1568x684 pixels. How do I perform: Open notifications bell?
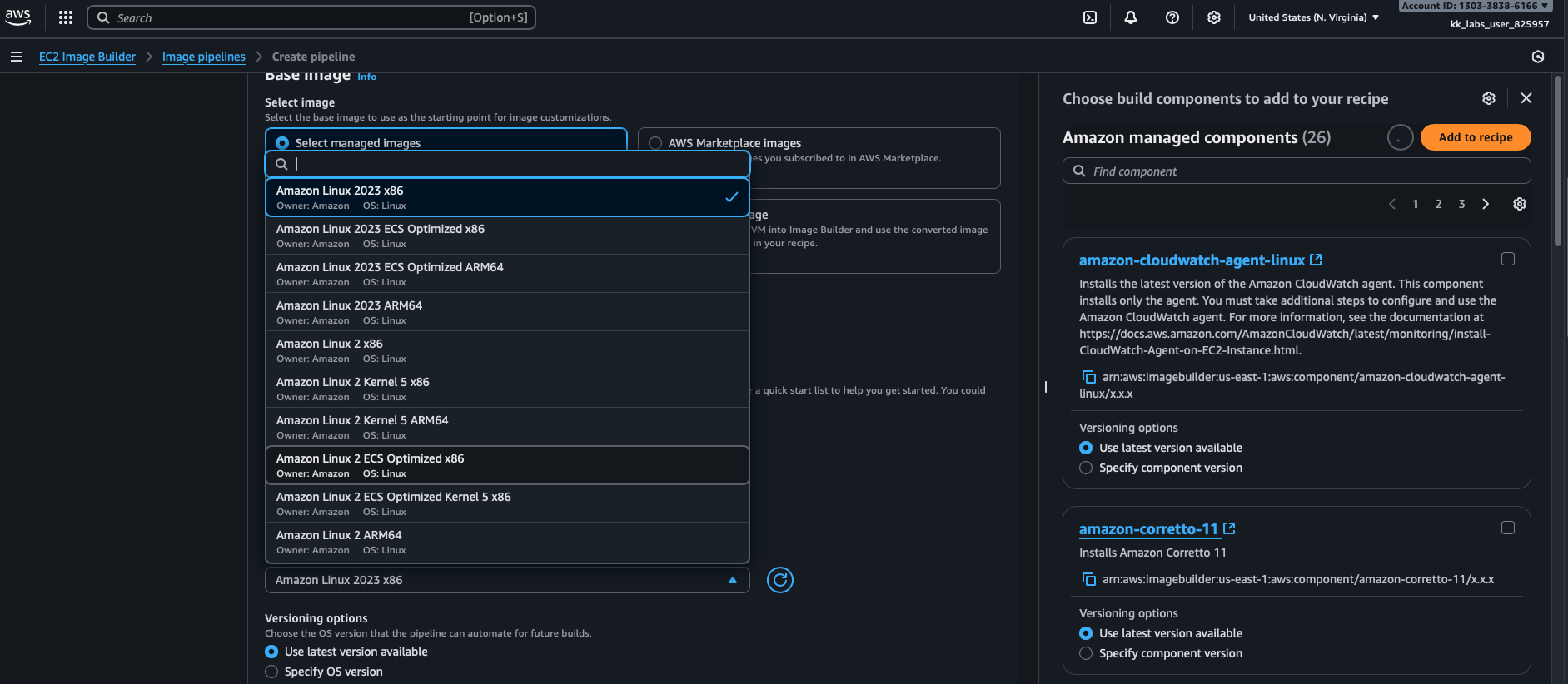[x=1131, y=17]
